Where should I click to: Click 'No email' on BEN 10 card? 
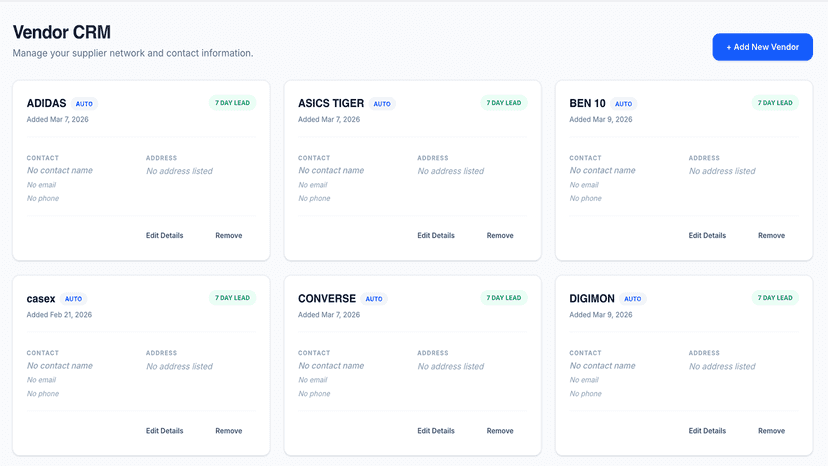tap(584, 185)
